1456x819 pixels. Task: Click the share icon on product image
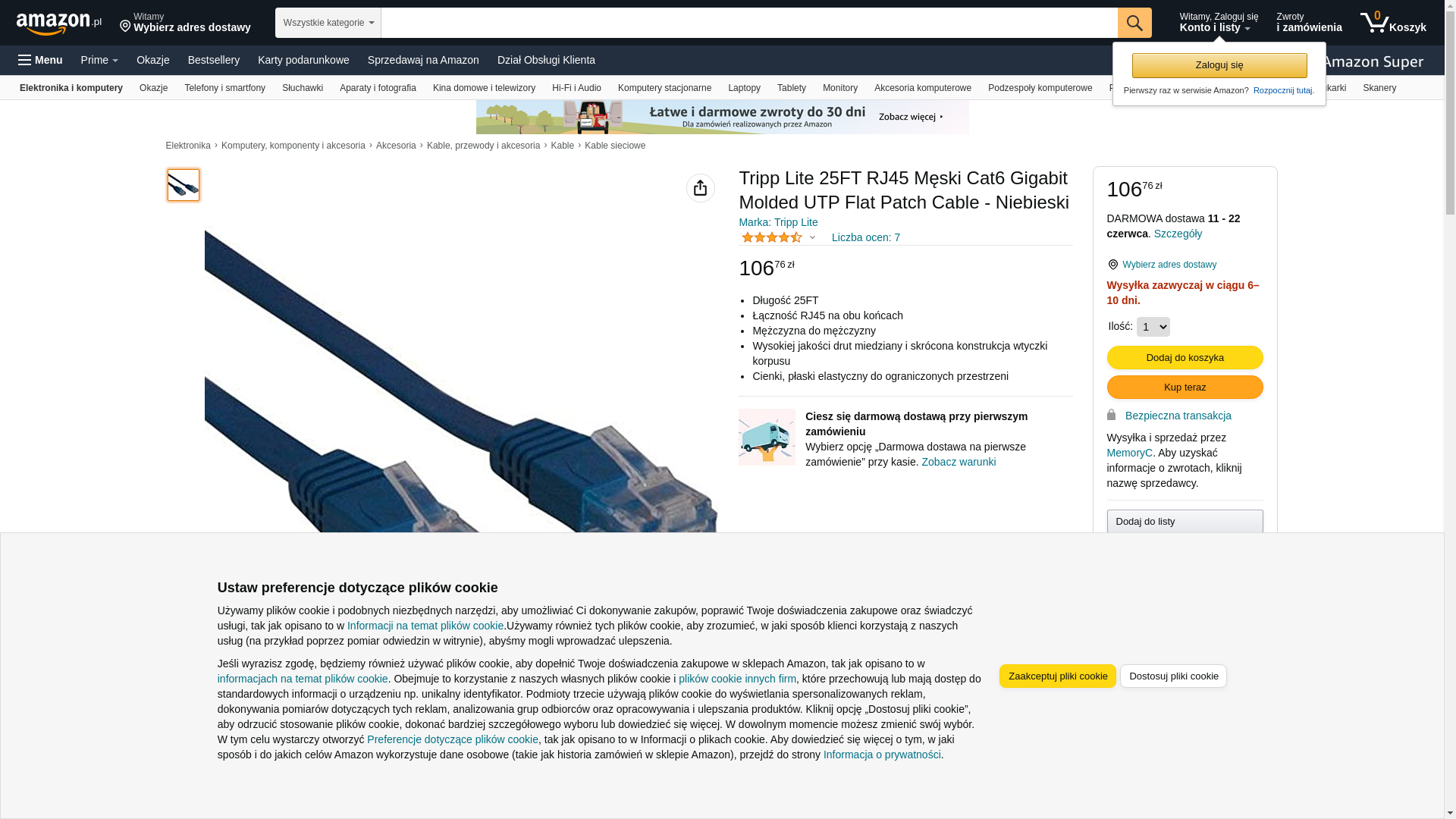tap(701, 188)
